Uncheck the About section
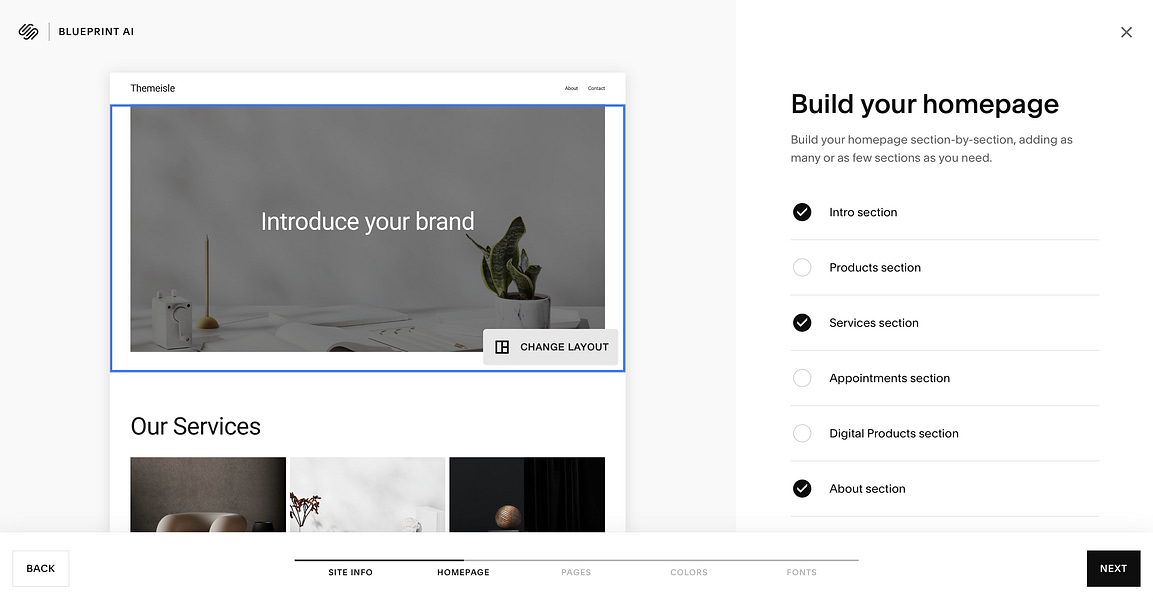This screenshot has width=1153, height=600. click(802, 488)
